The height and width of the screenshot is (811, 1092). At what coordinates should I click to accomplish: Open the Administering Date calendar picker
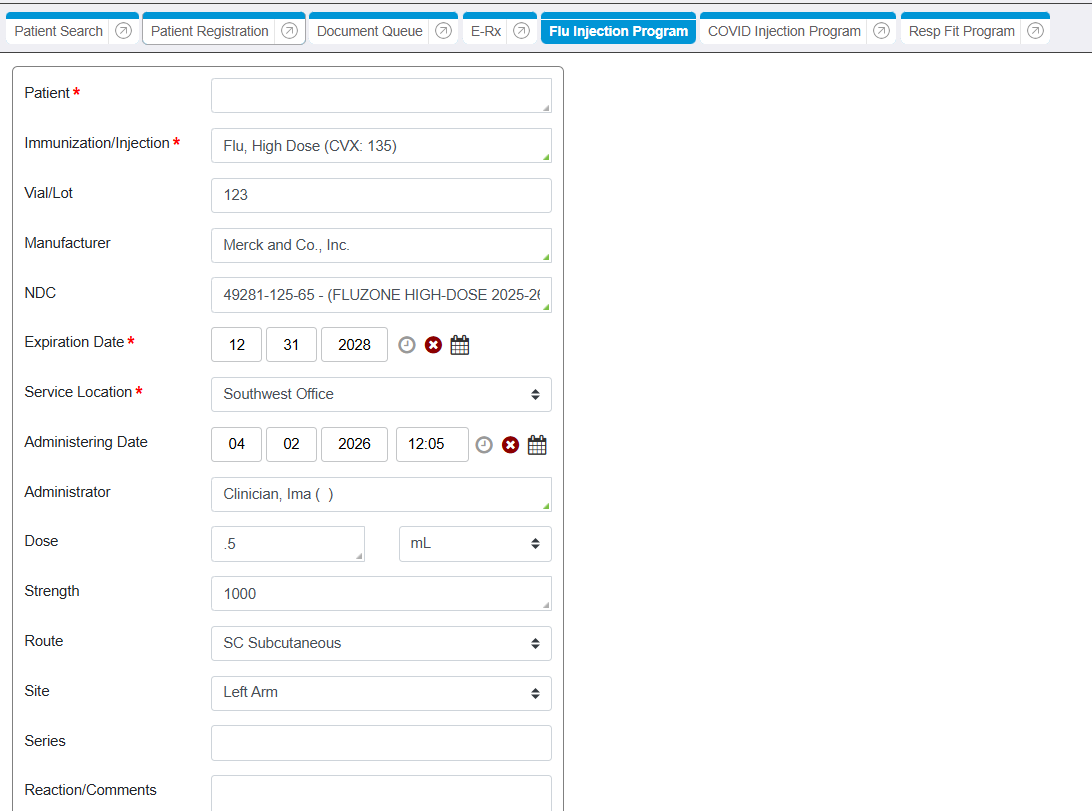pos(537,445)
